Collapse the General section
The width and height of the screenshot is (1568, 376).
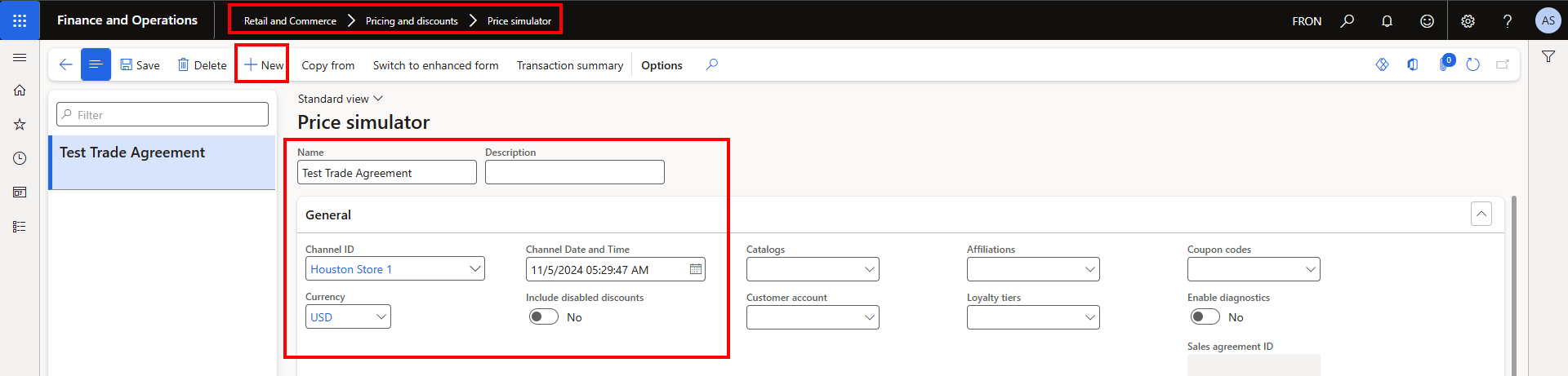[x=1481, y=214]
